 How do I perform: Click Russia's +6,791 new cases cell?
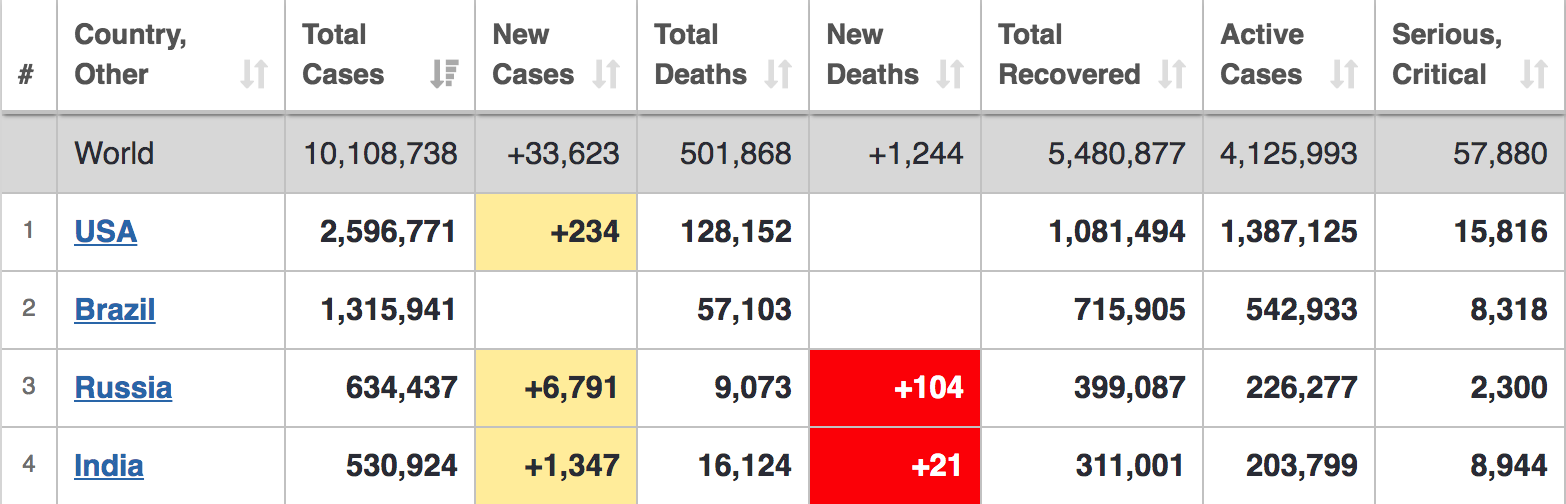pos(556,388)
